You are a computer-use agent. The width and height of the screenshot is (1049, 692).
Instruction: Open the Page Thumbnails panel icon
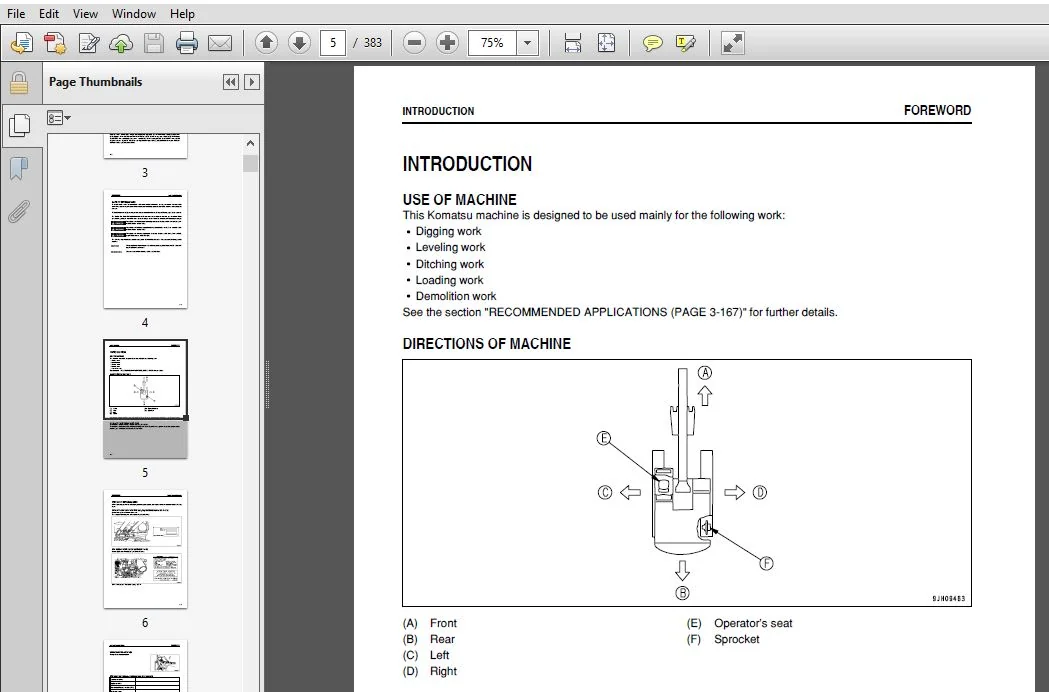[19, 125]
